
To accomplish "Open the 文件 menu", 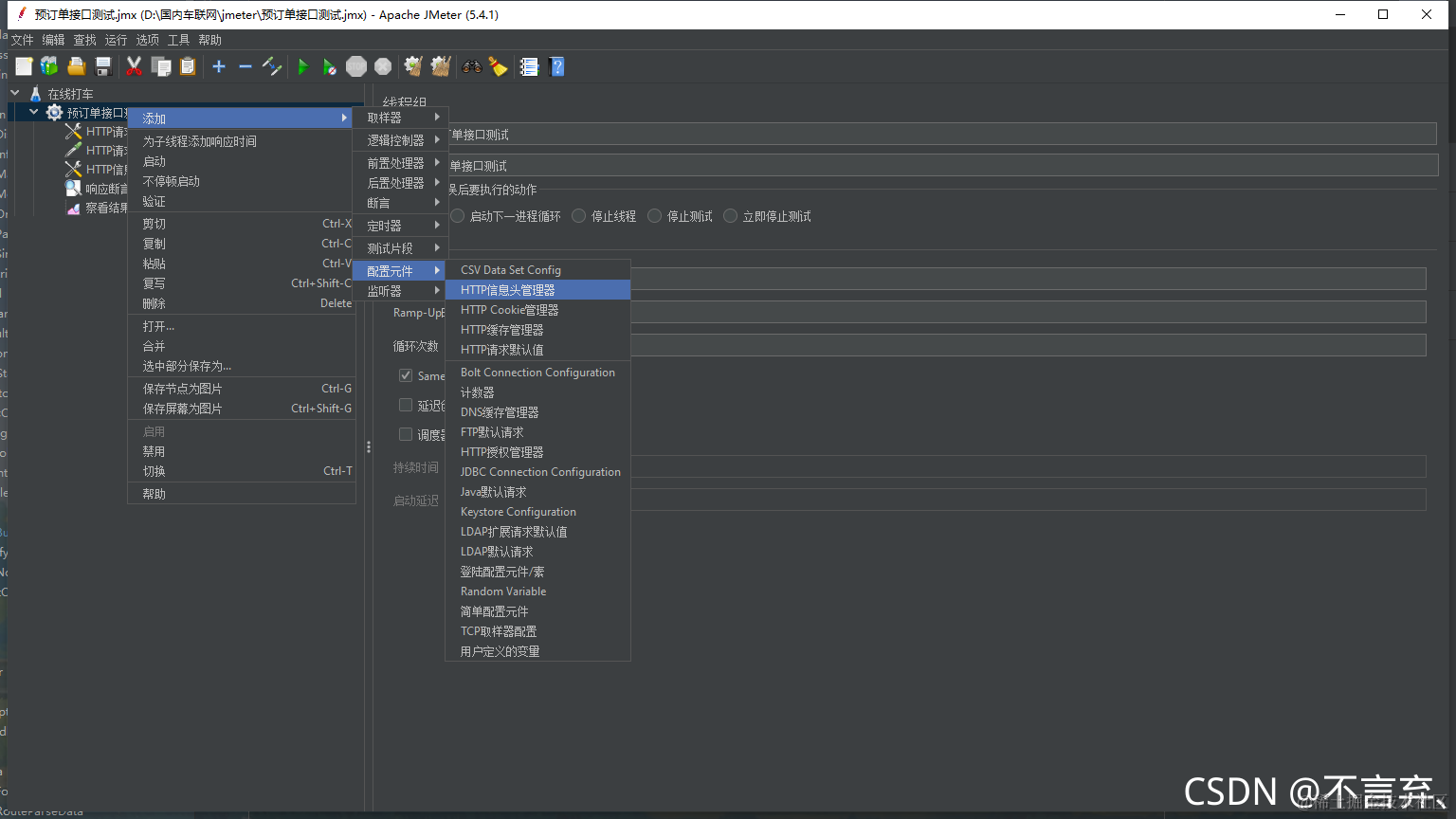I will point(22,40).
